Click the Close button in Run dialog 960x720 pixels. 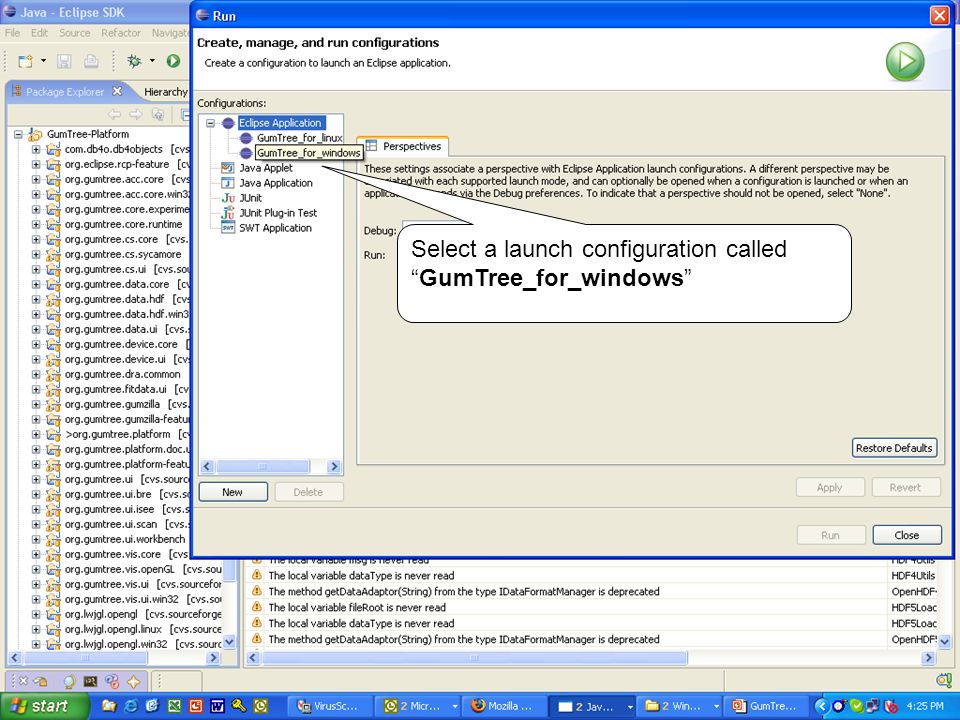coord(907,535)
